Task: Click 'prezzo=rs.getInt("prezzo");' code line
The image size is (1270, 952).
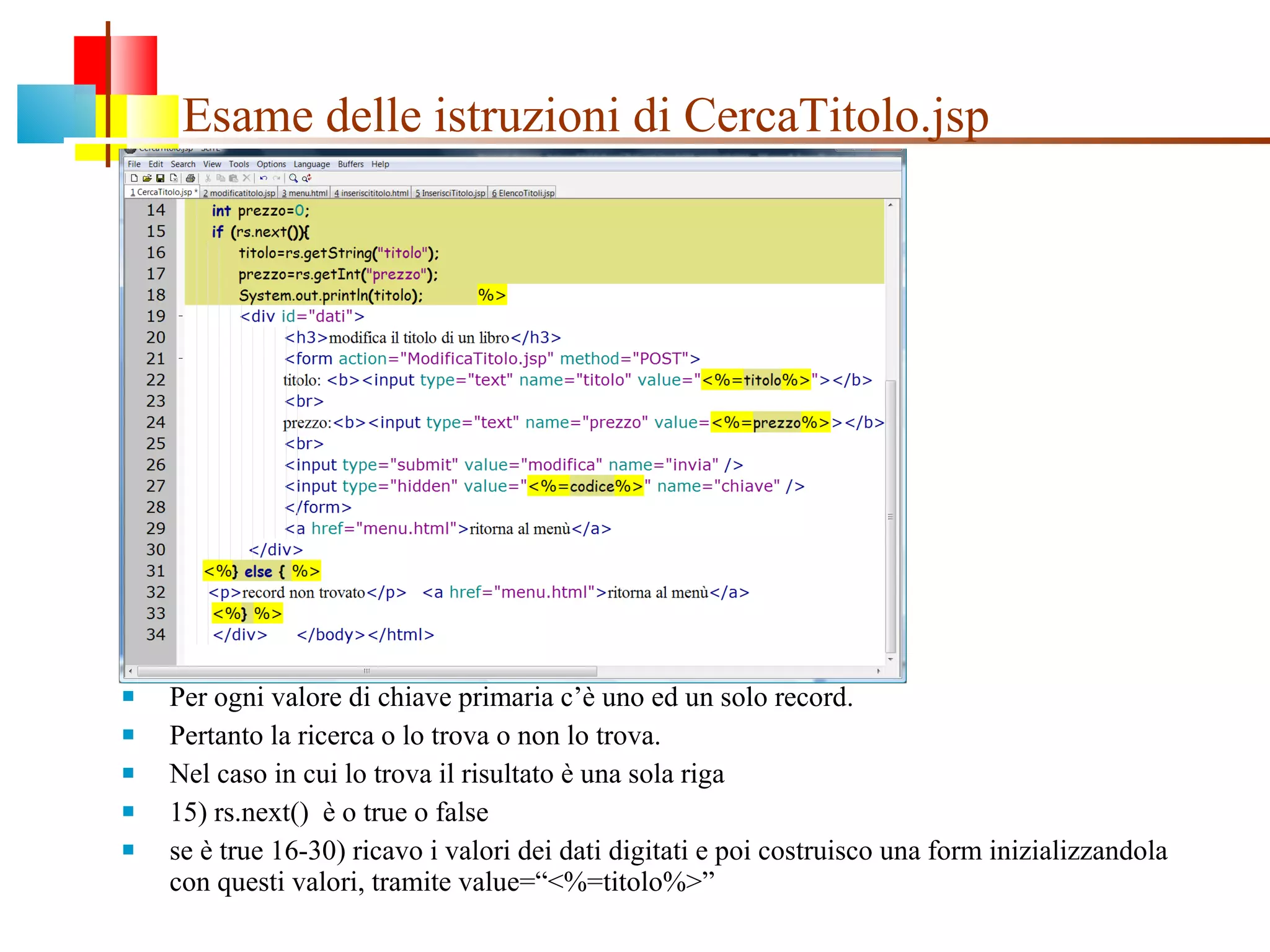Action: pyautogui.click(x=339, y=274)
